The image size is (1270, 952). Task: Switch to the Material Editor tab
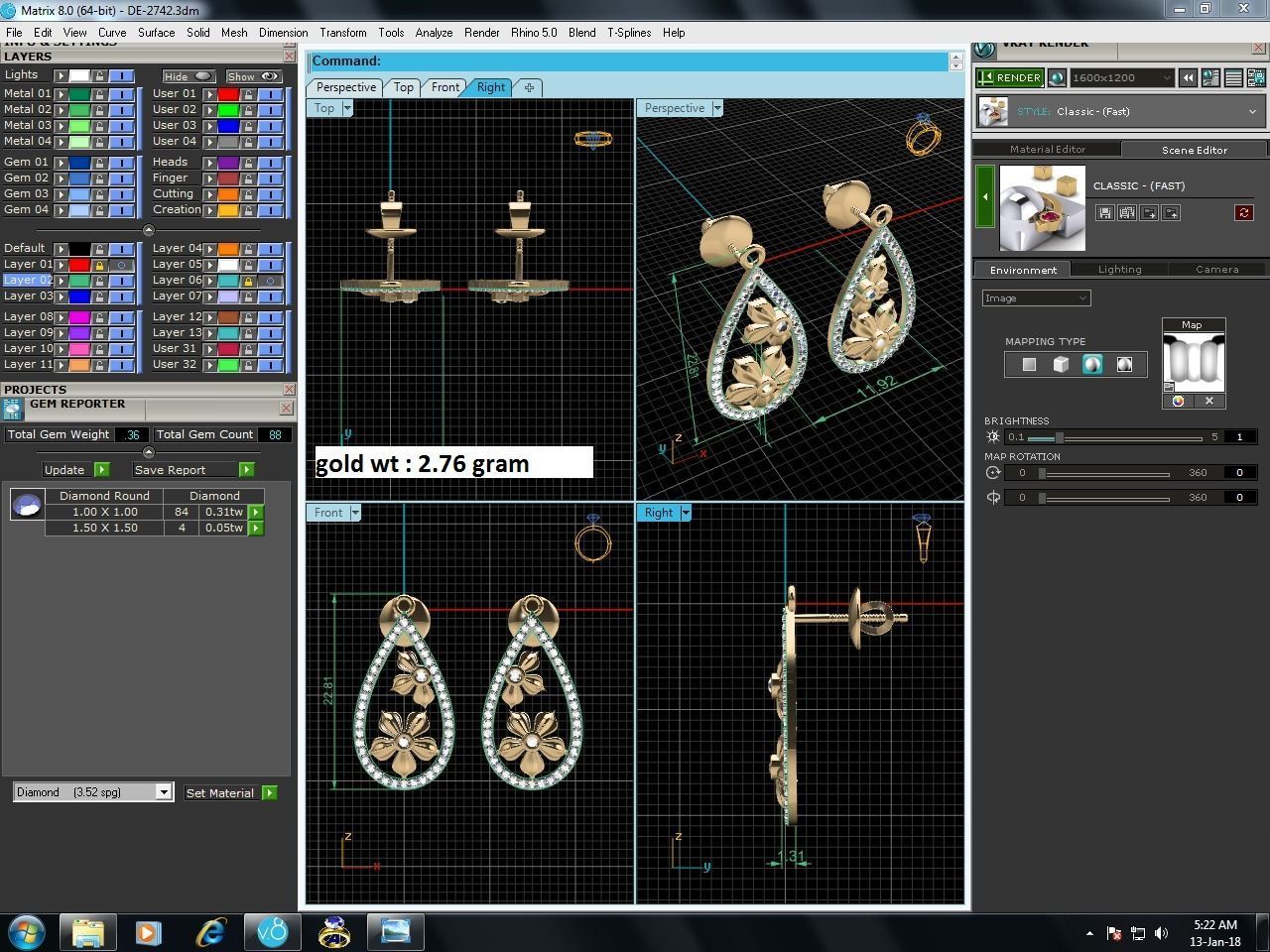(x=1048, y=149)
